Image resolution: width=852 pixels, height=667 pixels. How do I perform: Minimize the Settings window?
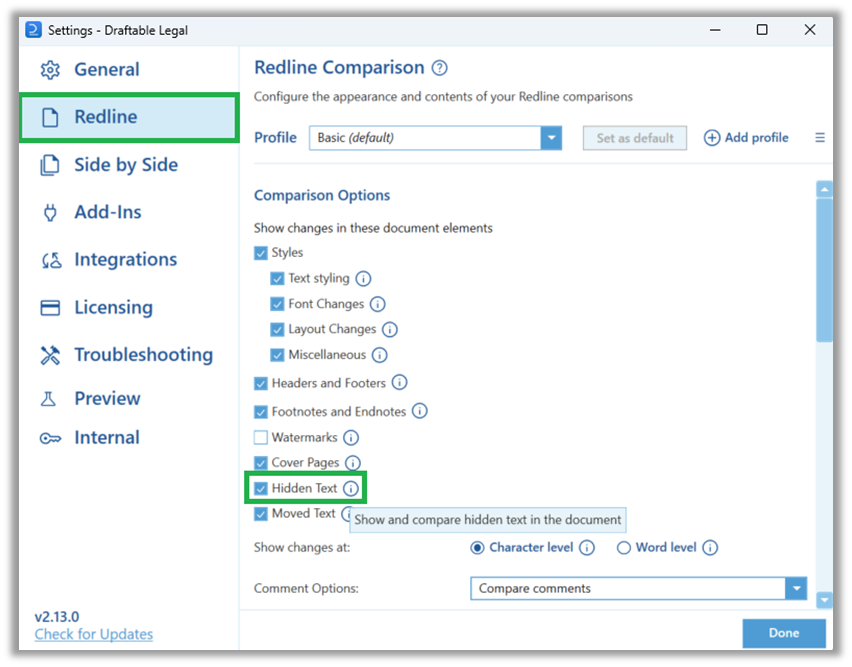click(715, 30)
